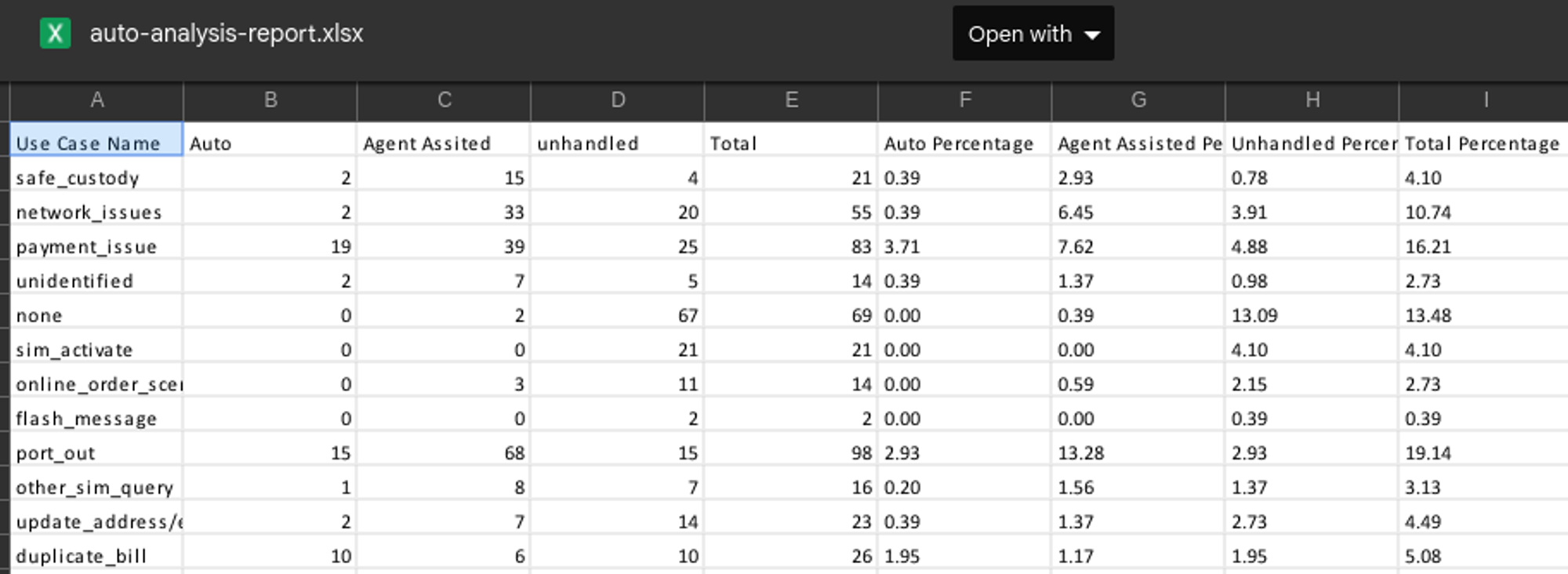
Task: Click the auto-analysis-report.xlsx file name
Action: point(227,34)
